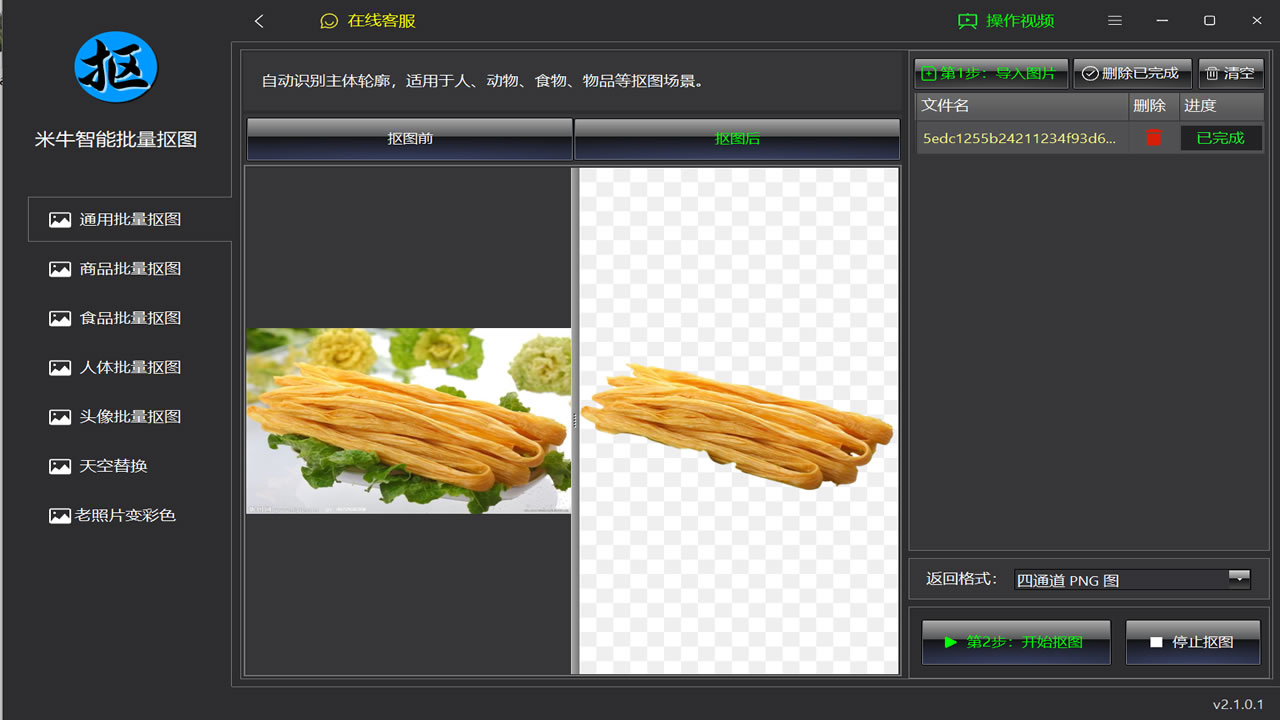Start cutout with 第2步：开始抠图
1280x720 pixels.
point(1016,642)
